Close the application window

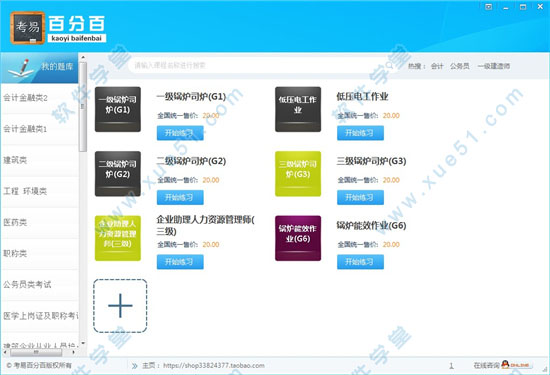[x=540, y=7]
